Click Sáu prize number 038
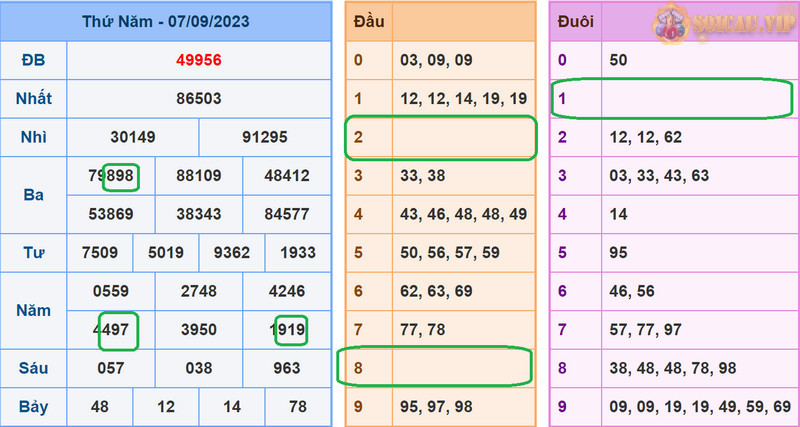This screenshot has width=800, height=427. [197, 368]
